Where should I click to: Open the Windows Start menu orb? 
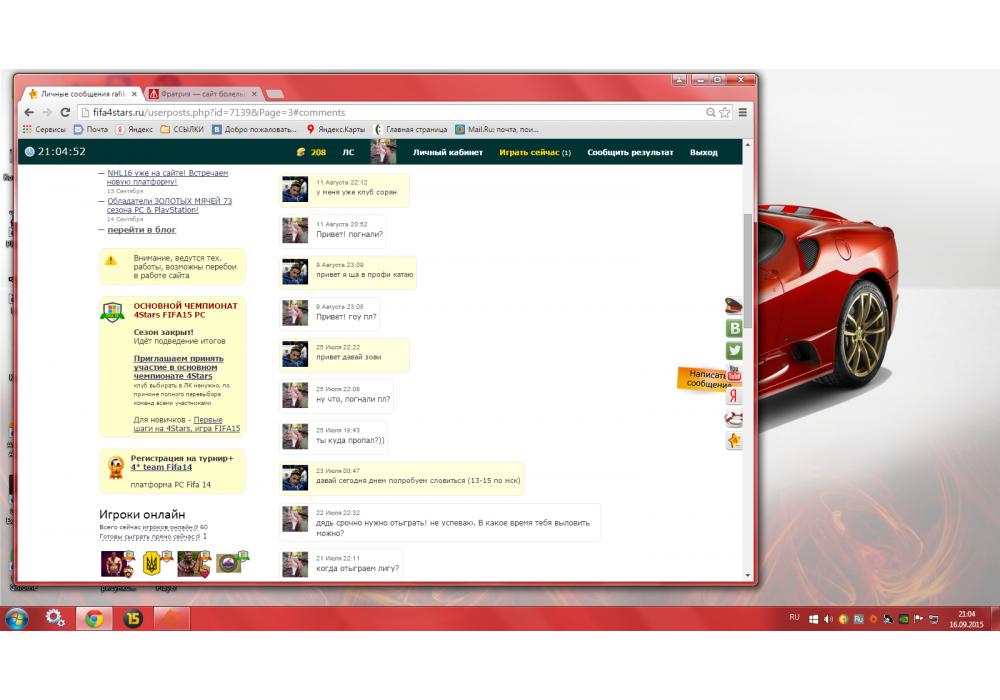click(x=17, y=618)
